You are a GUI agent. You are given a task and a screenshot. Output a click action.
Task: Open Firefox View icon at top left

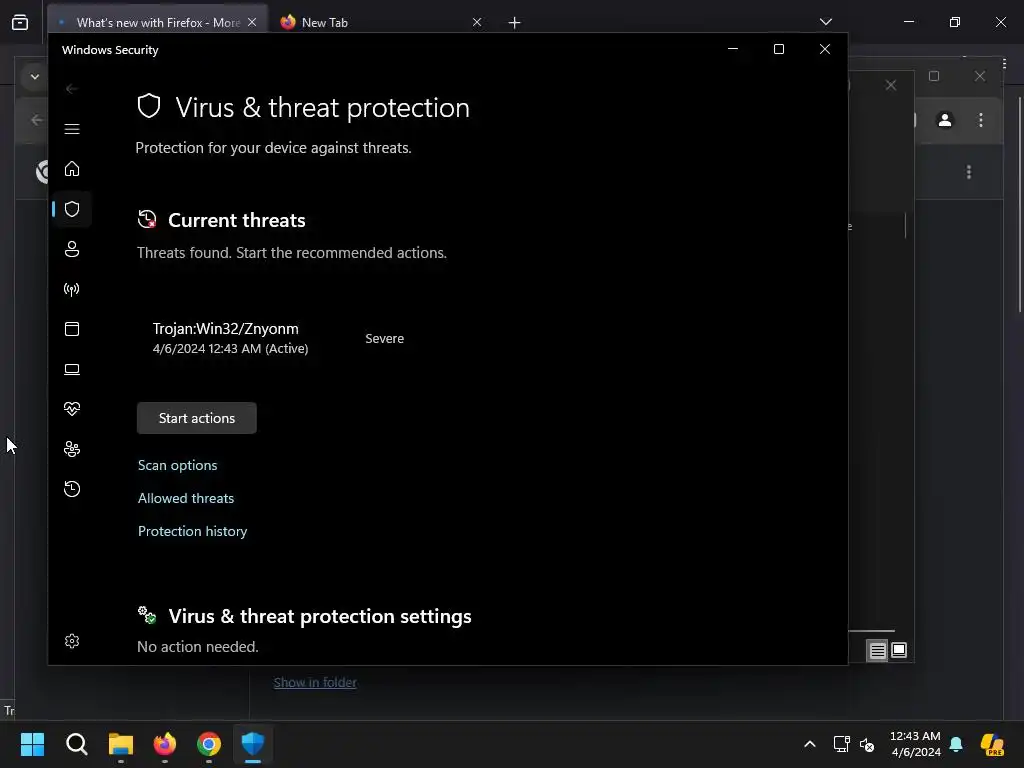click(x=20, y=22)
